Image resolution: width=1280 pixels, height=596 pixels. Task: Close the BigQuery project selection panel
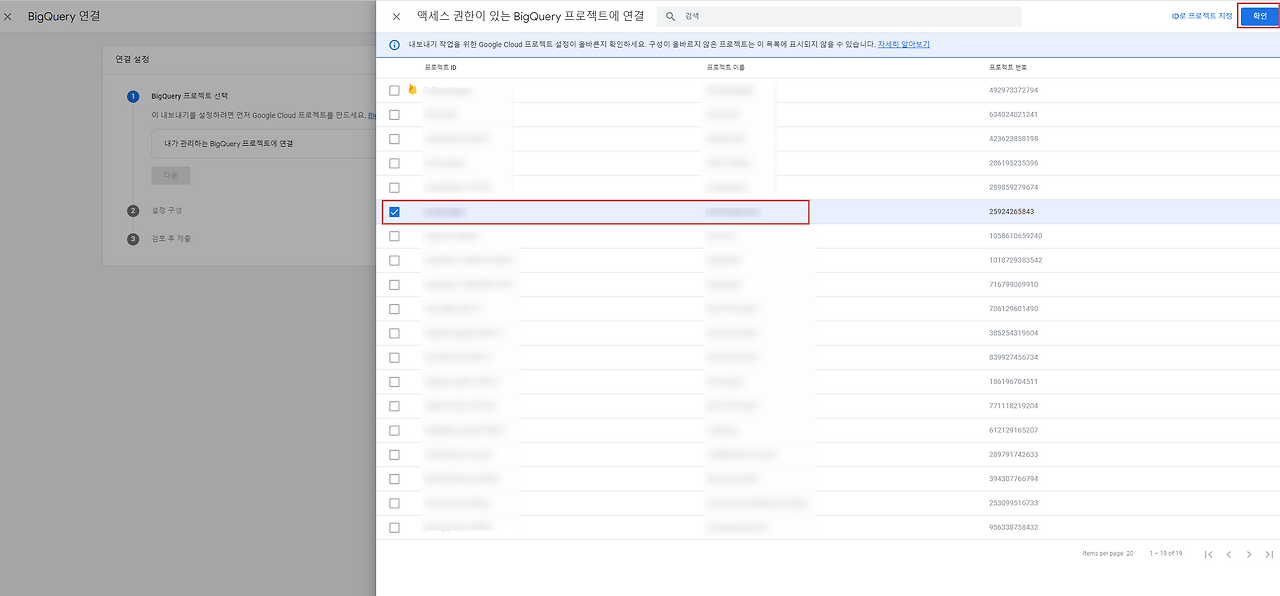pos(396,17)
